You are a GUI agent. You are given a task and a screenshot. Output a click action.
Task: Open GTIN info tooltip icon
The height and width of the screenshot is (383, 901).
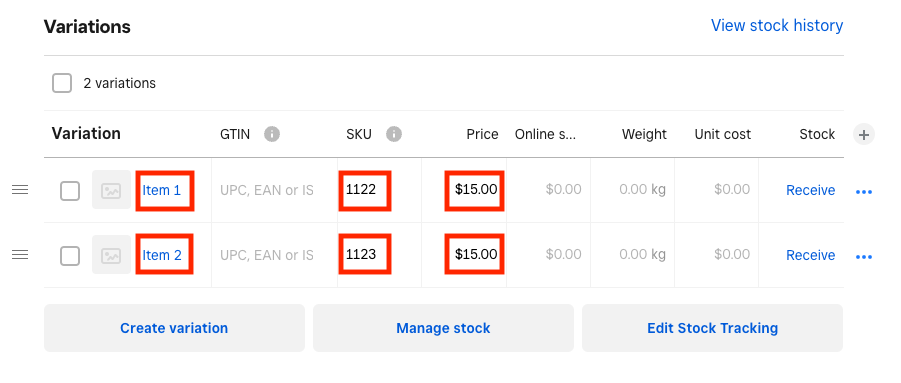272,134
